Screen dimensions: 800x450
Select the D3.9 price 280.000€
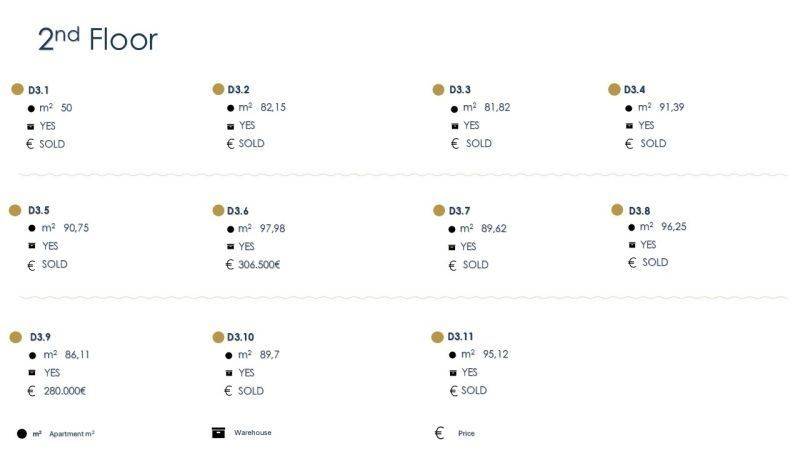click(x=65, y=391)
